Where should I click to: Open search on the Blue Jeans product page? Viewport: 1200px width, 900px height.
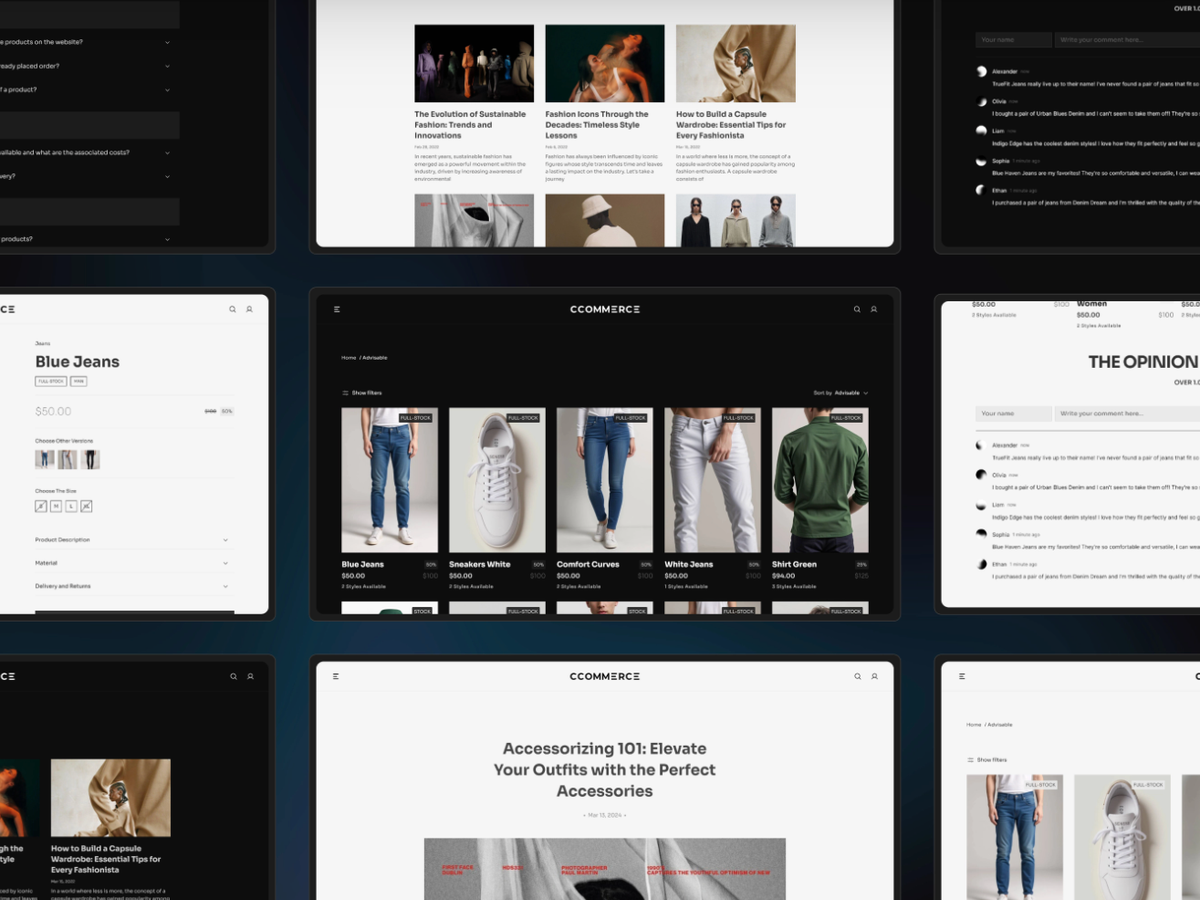pyautogui.click(x=232, y=310)
